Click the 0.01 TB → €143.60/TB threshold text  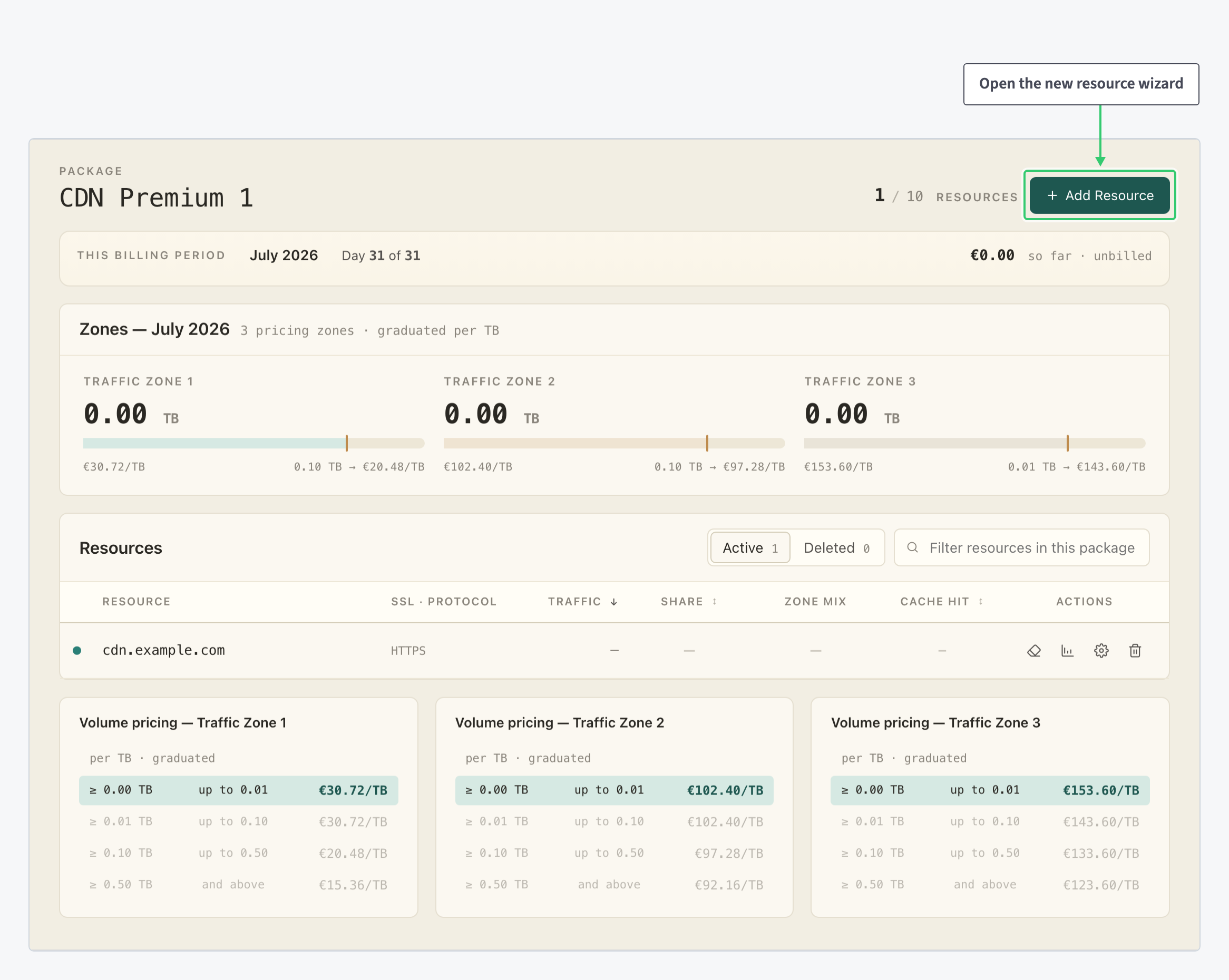1077,467
